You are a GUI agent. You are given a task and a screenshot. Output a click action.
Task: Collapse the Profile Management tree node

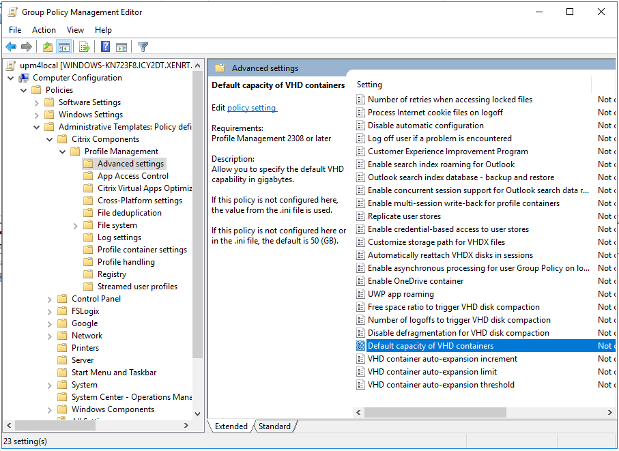click(61, 151)
